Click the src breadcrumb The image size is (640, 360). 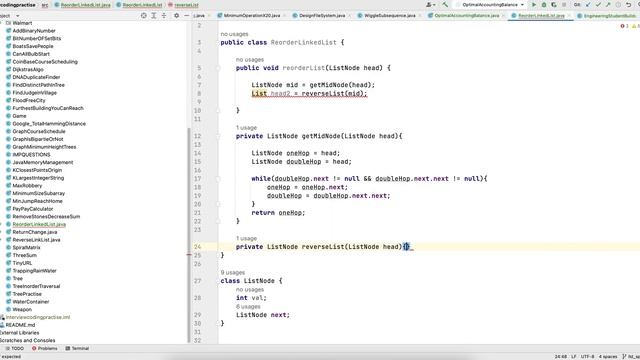45,5
